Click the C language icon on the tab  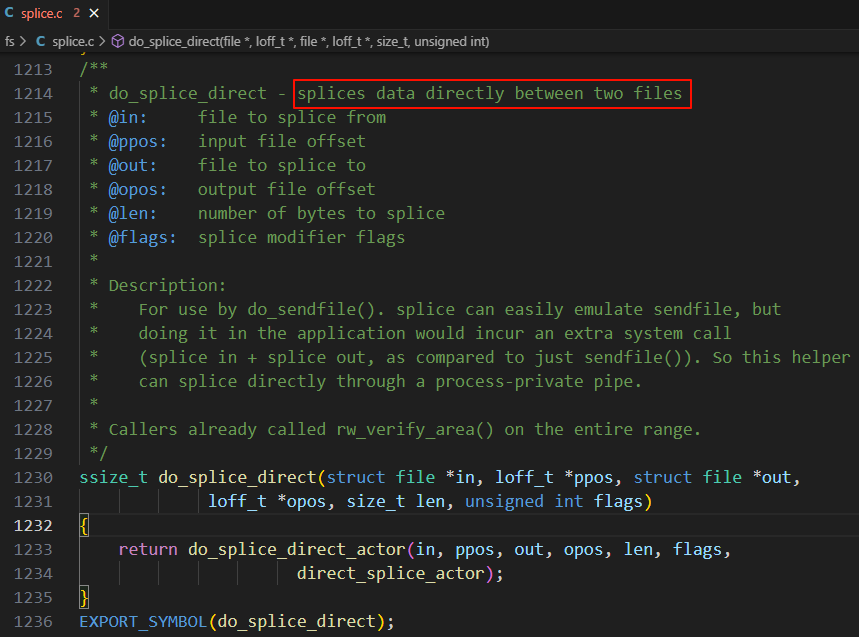point(9,13)
